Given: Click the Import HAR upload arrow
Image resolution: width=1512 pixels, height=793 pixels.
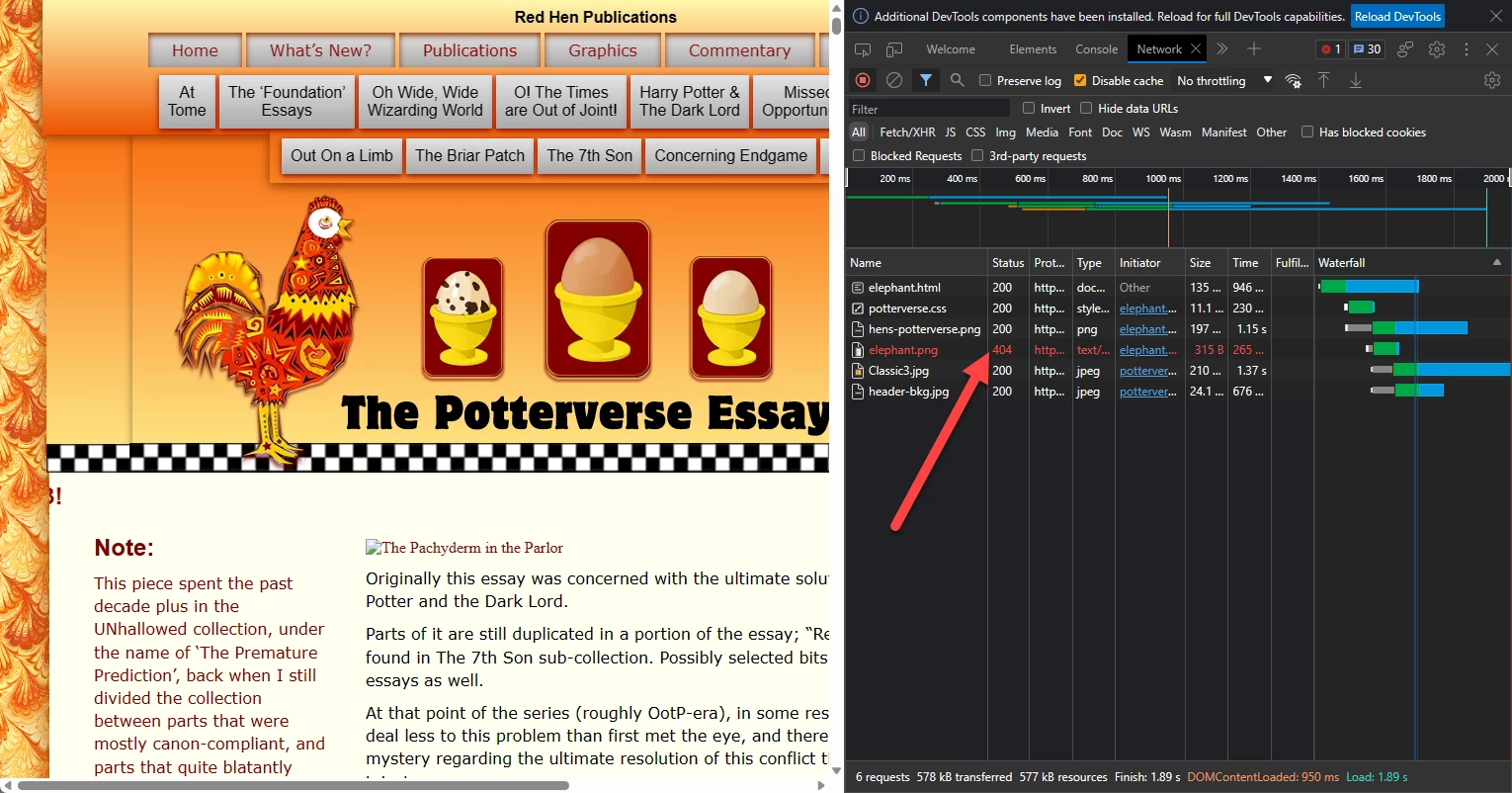Looking at the screenshot, I should tap(1324, 80).
